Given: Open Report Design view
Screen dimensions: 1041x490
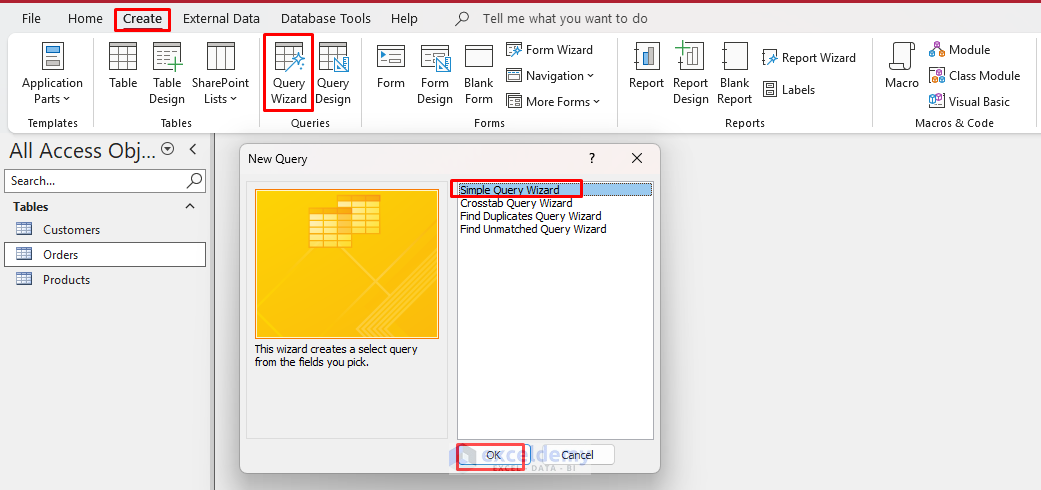Looking at the screenshot, I should pos(690,74).
